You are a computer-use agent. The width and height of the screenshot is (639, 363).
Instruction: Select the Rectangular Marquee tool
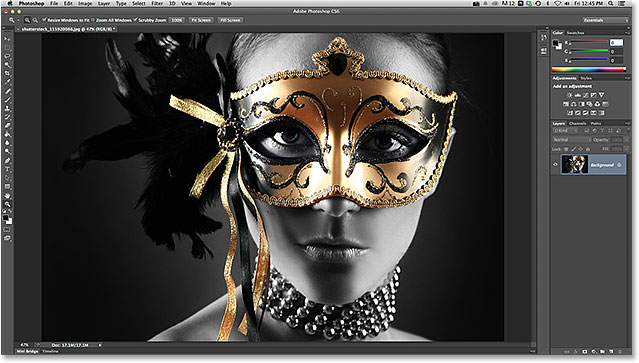[7, 48]
